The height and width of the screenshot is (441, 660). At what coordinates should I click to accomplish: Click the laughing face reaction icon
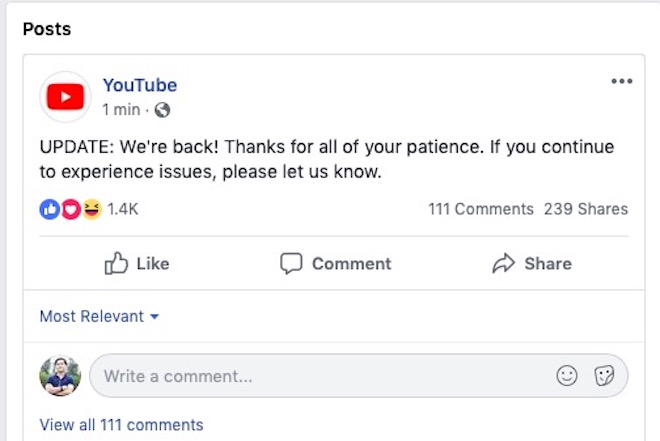(91, 209)
